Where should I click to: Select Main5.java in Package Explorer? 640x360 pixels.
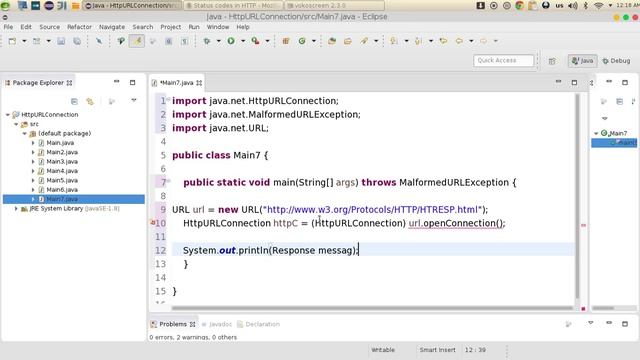(62, 180)
